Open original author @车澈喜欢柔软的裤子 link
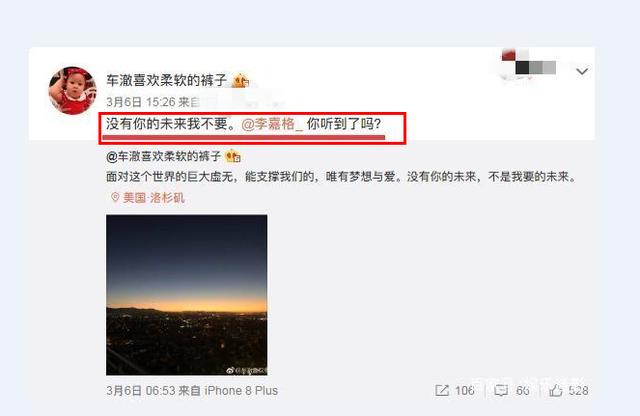 pos(164,156)
